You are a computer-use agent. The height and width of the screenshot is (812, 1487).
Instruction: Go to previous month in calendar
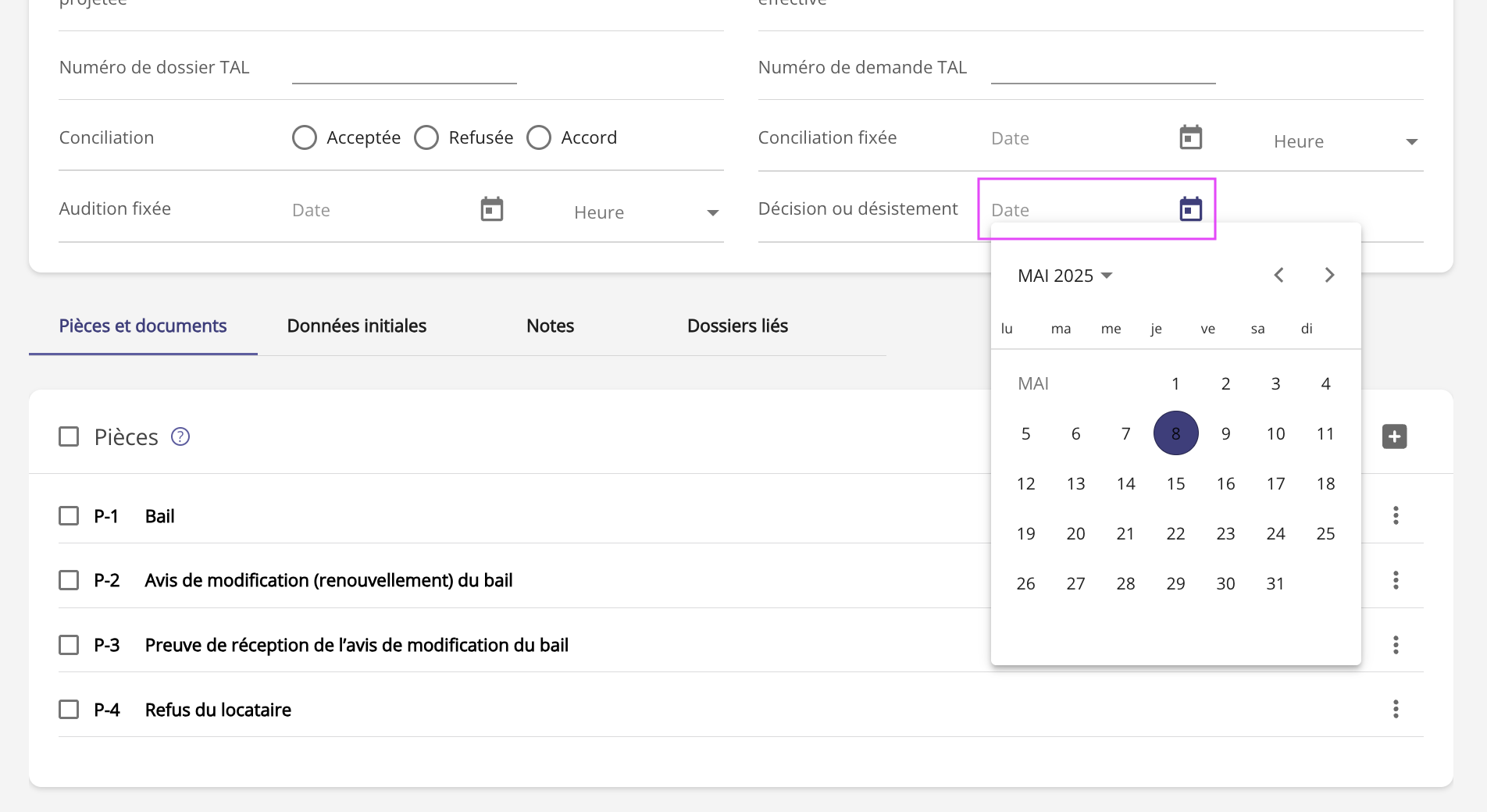coord(1278,275)
